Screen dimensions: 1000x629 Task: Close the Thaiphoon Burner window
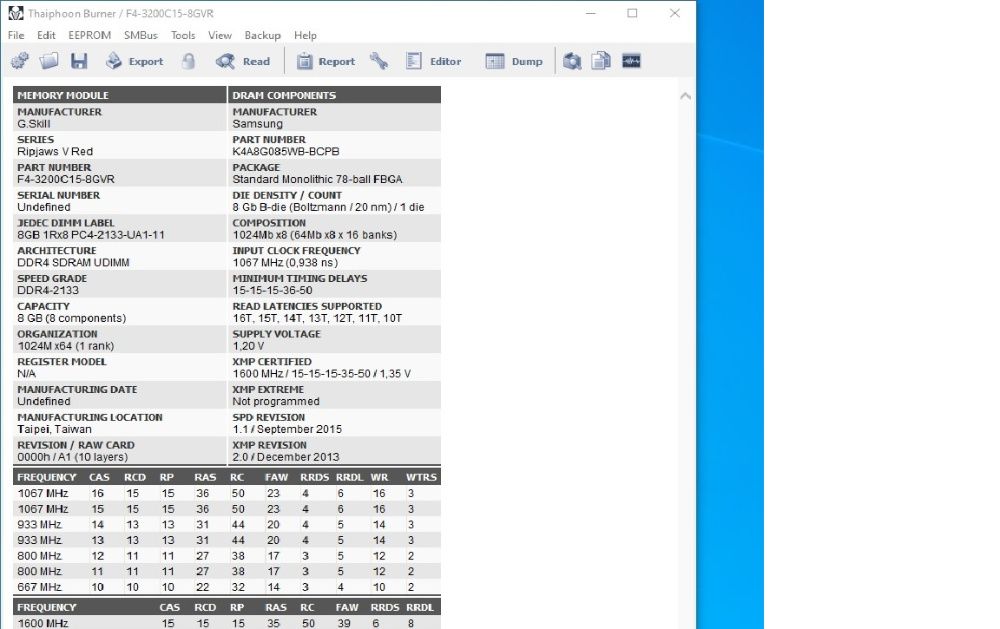(x=675, y=13)
